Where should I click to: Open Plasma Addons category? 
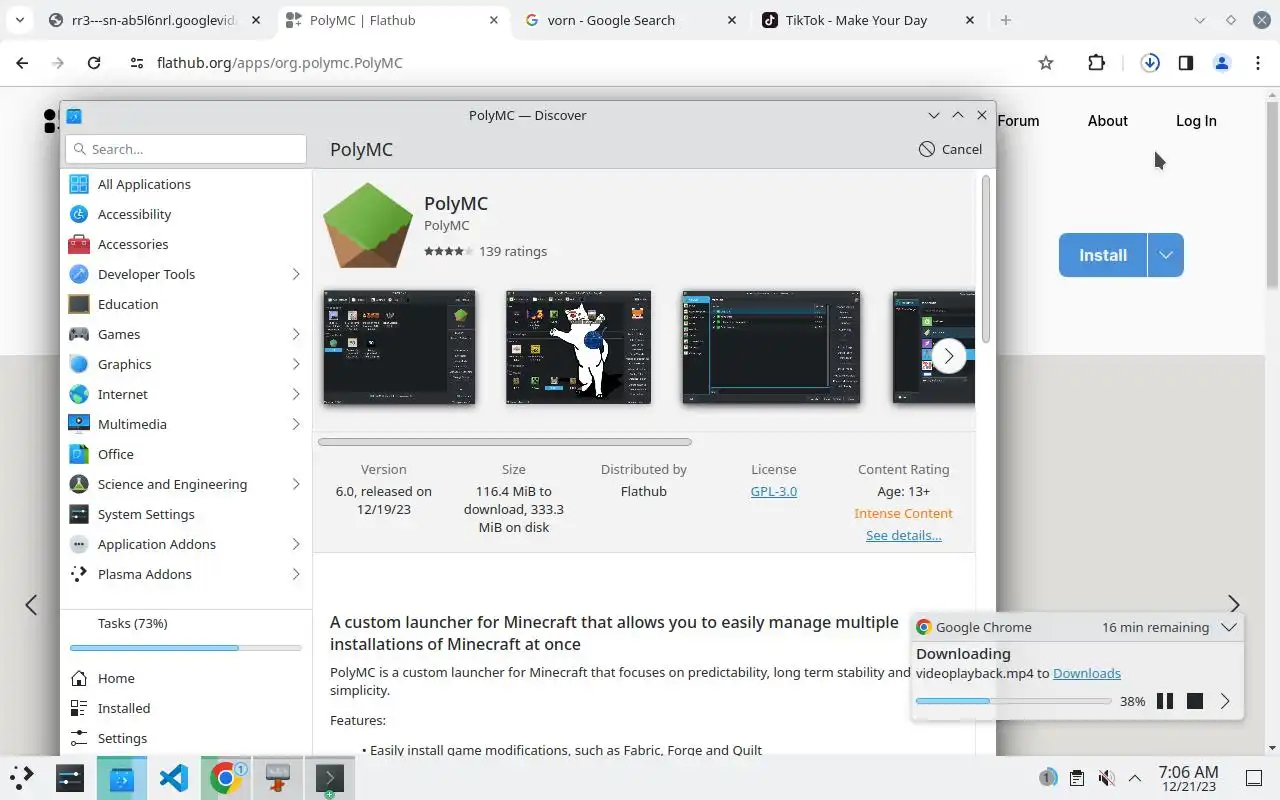[x=186, y=574]
